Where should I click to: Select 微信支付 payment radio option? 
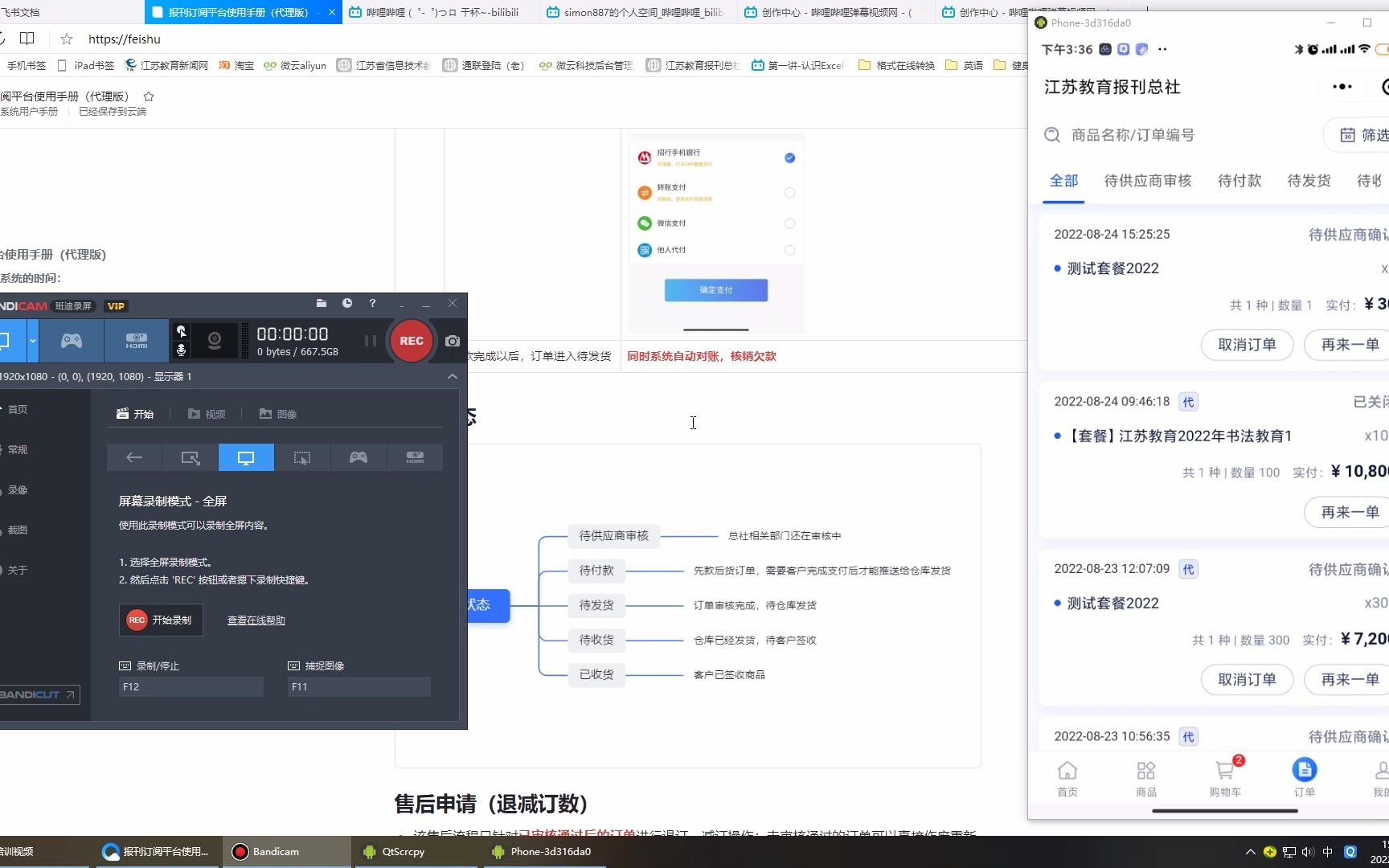(x=789, y=223)
